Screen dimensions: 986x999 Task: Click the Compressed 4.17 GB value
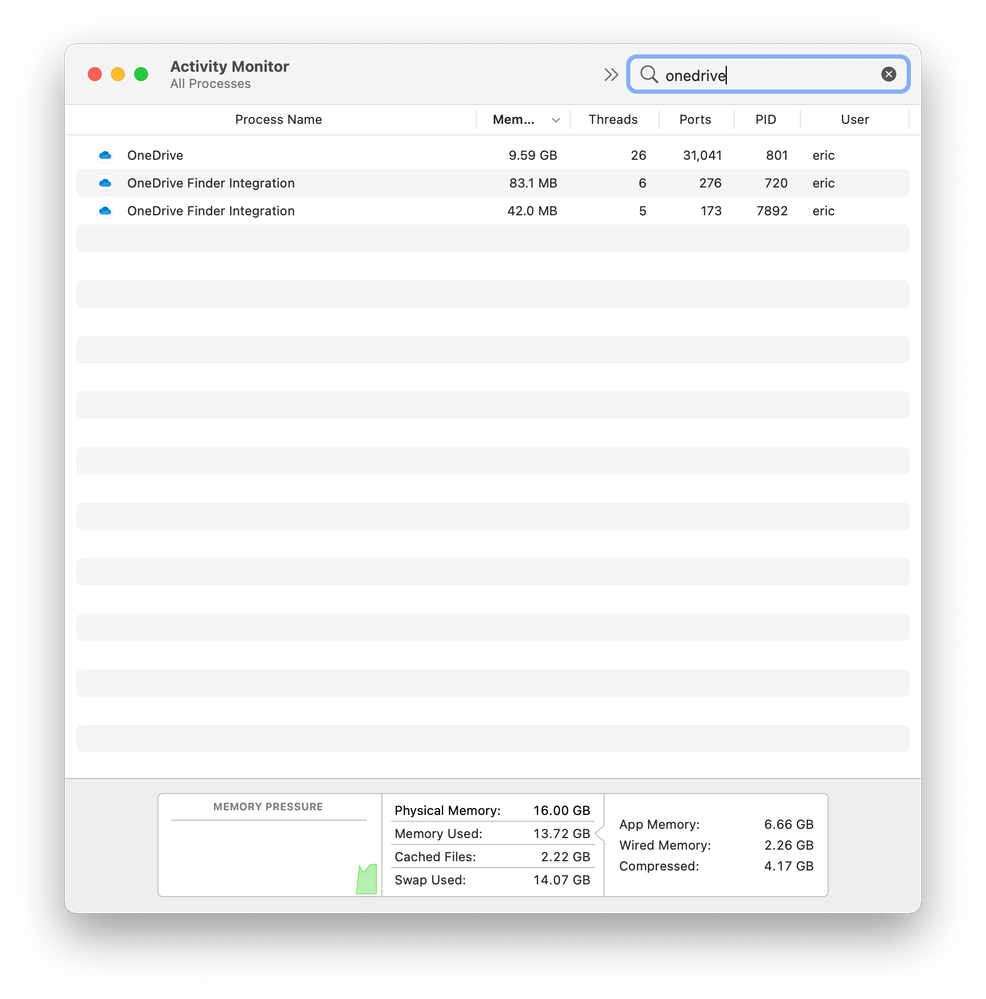pyautogui.click(x=789, y=866)
